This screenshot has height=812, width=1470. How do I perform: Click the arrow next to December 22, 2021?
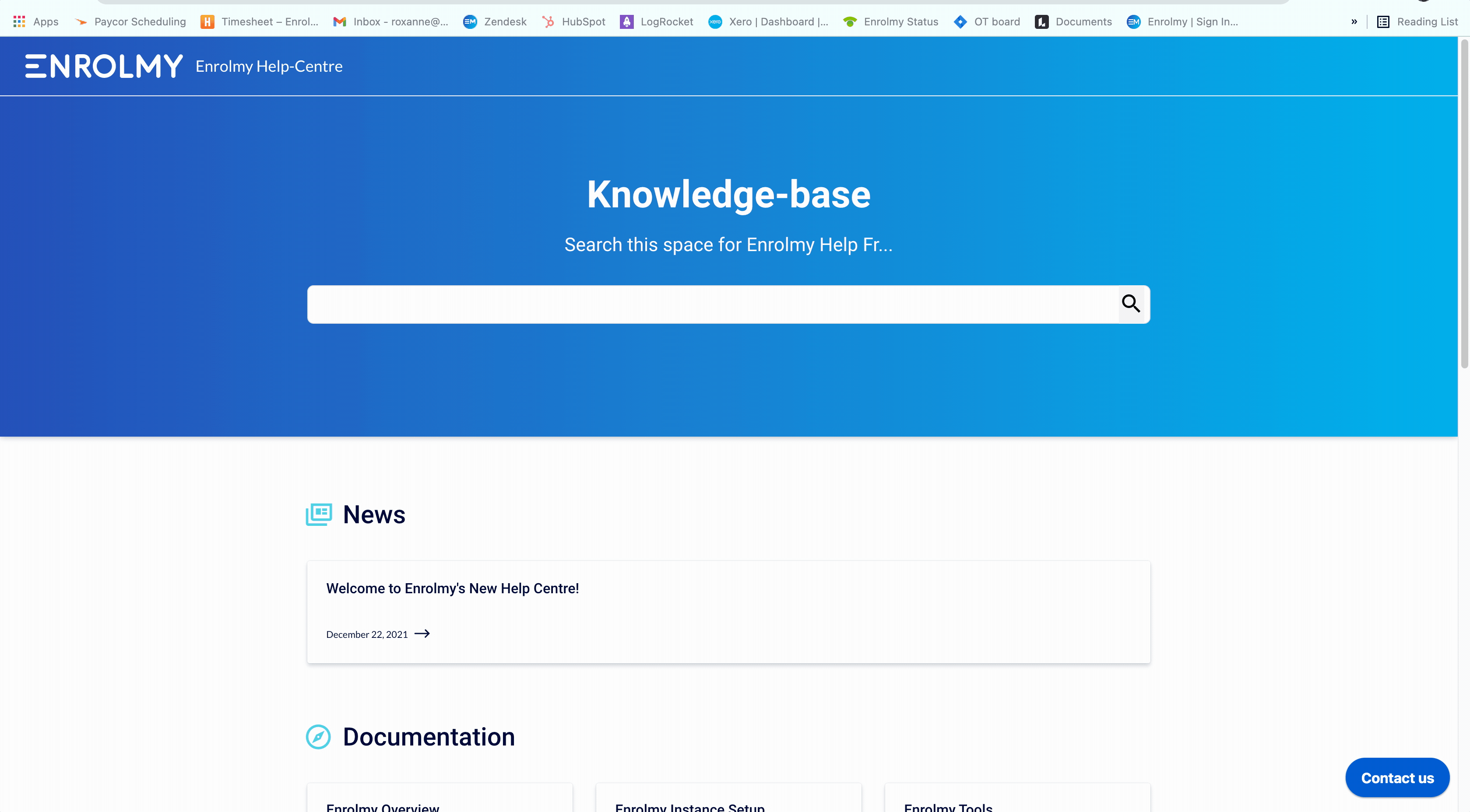(422, 633)
